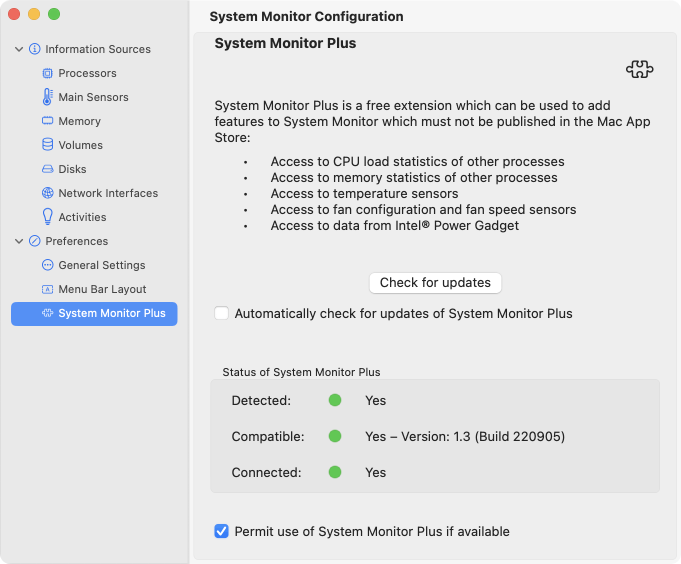Enable automatic update checks checkbox
Screen dimensions: 681x564
click(x=221, y=313)
